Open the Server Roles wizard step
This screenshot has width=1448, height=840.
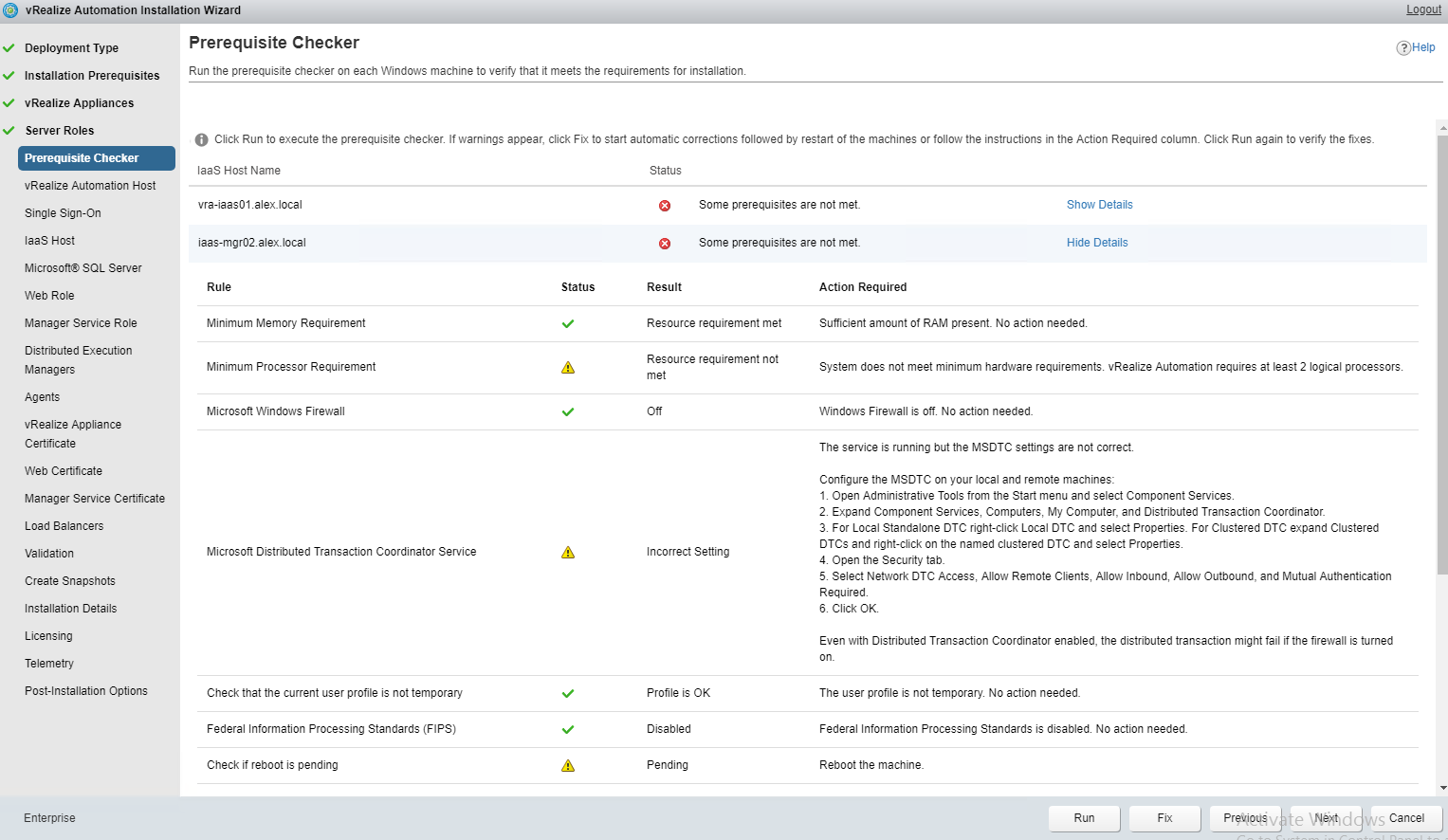59,131
